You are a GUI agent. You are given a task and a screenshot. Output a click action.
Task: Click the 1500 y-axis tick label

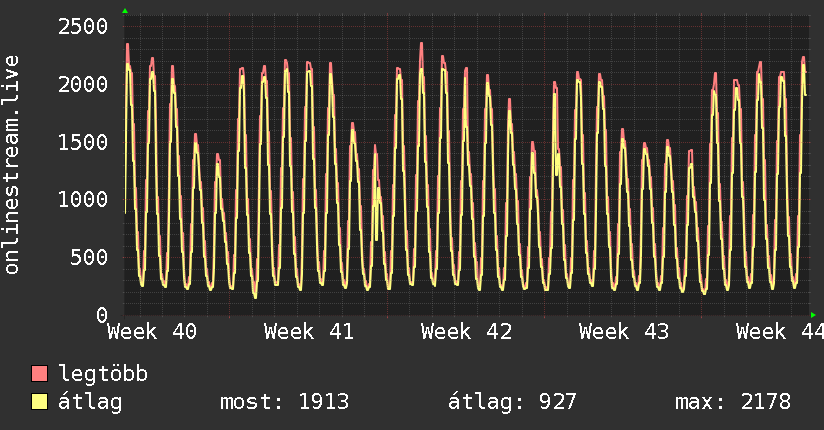tap(83, 142)
